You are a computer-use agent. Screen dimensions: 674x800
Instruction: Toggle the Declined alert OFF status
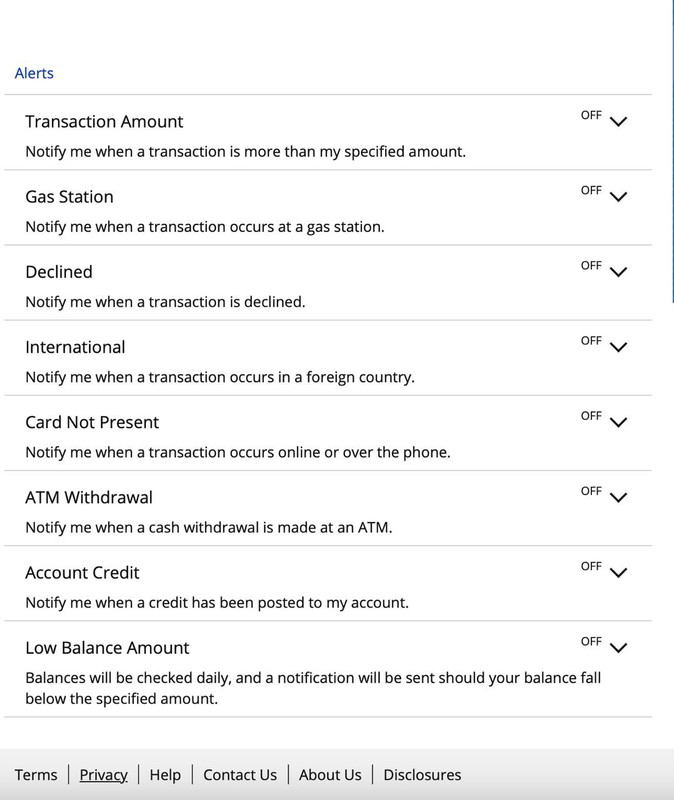[591, 266]
